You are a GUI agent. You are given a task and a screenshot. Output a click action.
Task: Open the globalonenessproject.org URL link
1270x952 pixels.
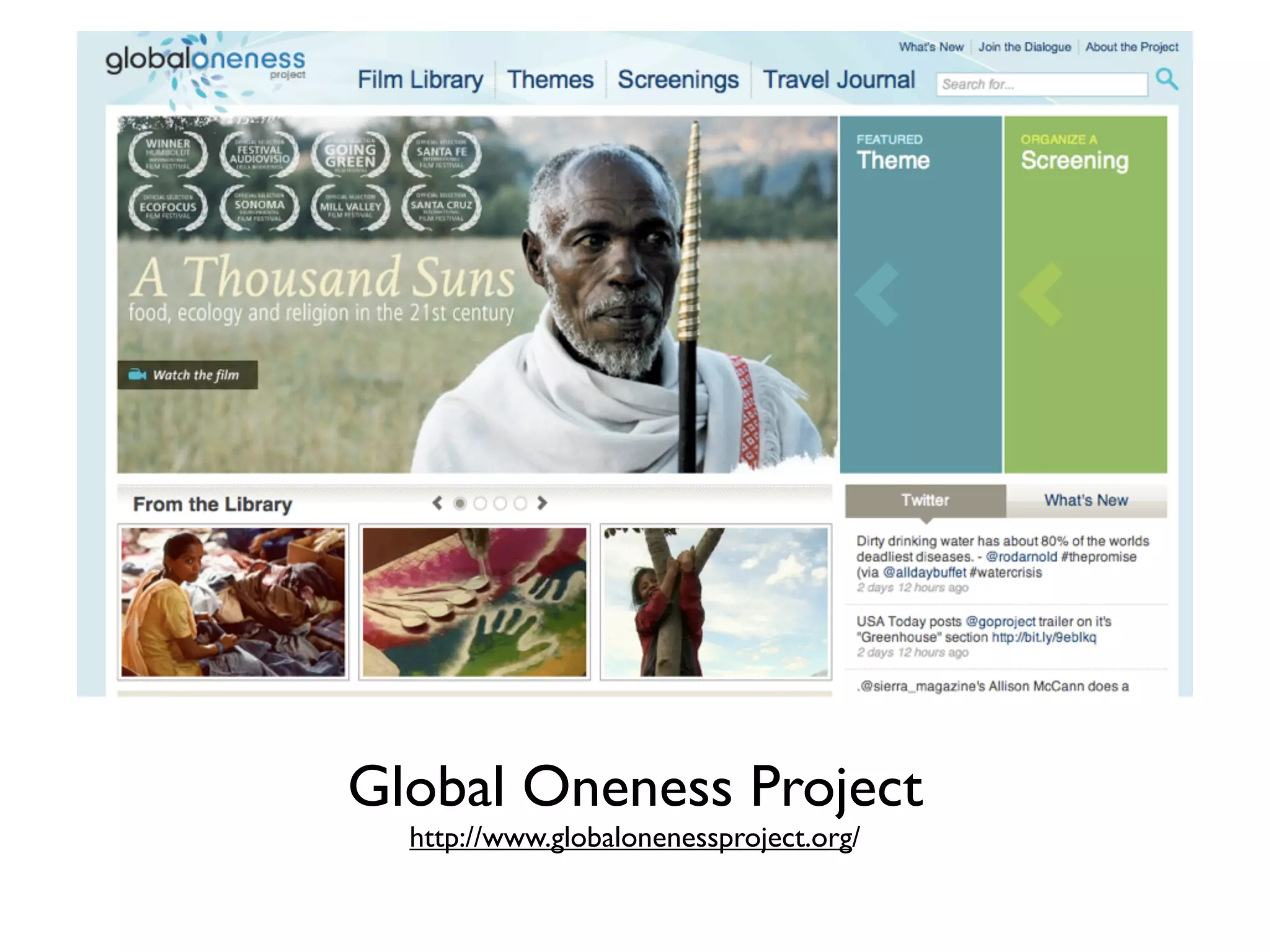[x=634, y=837]
